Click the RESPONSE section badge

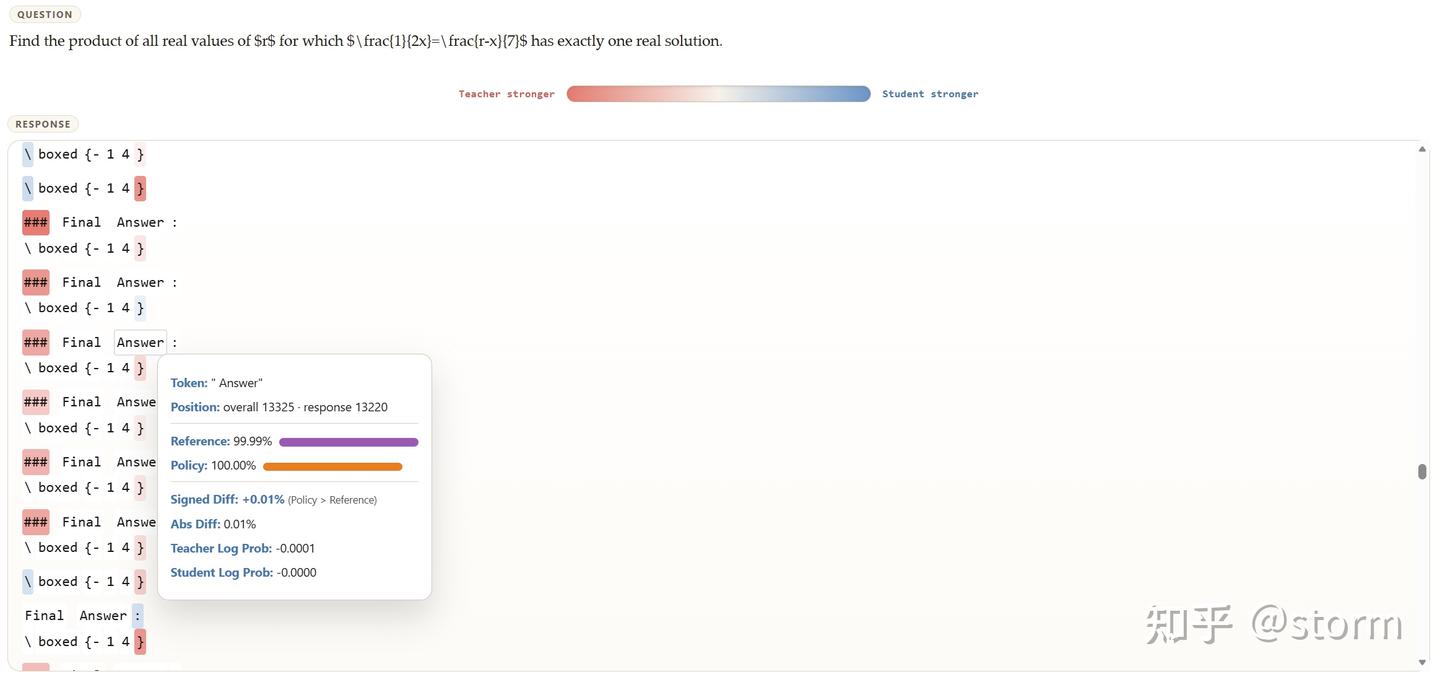tap(42, 123)
